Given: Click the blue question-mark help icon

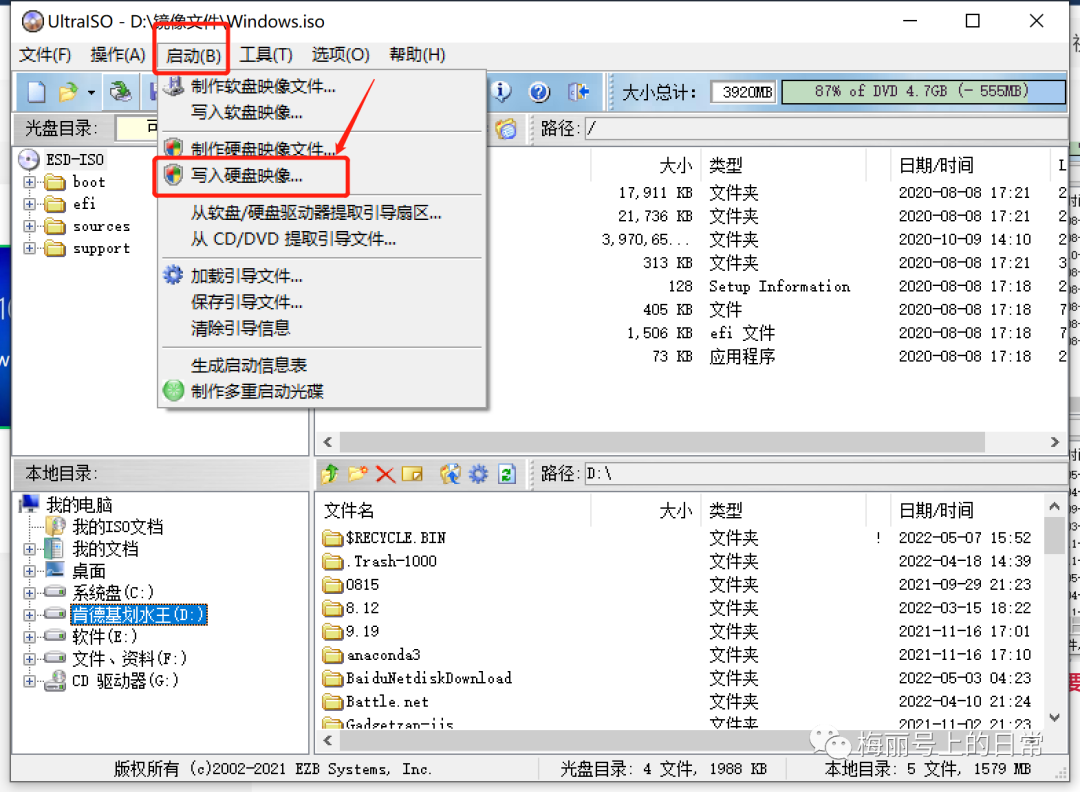Looking at the screenshot, I should 540,92.
